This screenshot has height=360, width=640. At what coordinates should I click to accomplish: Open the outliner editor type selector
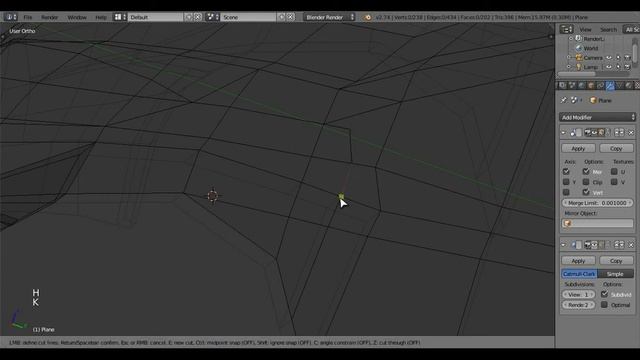pyautogui.click(x=566, y=29)
